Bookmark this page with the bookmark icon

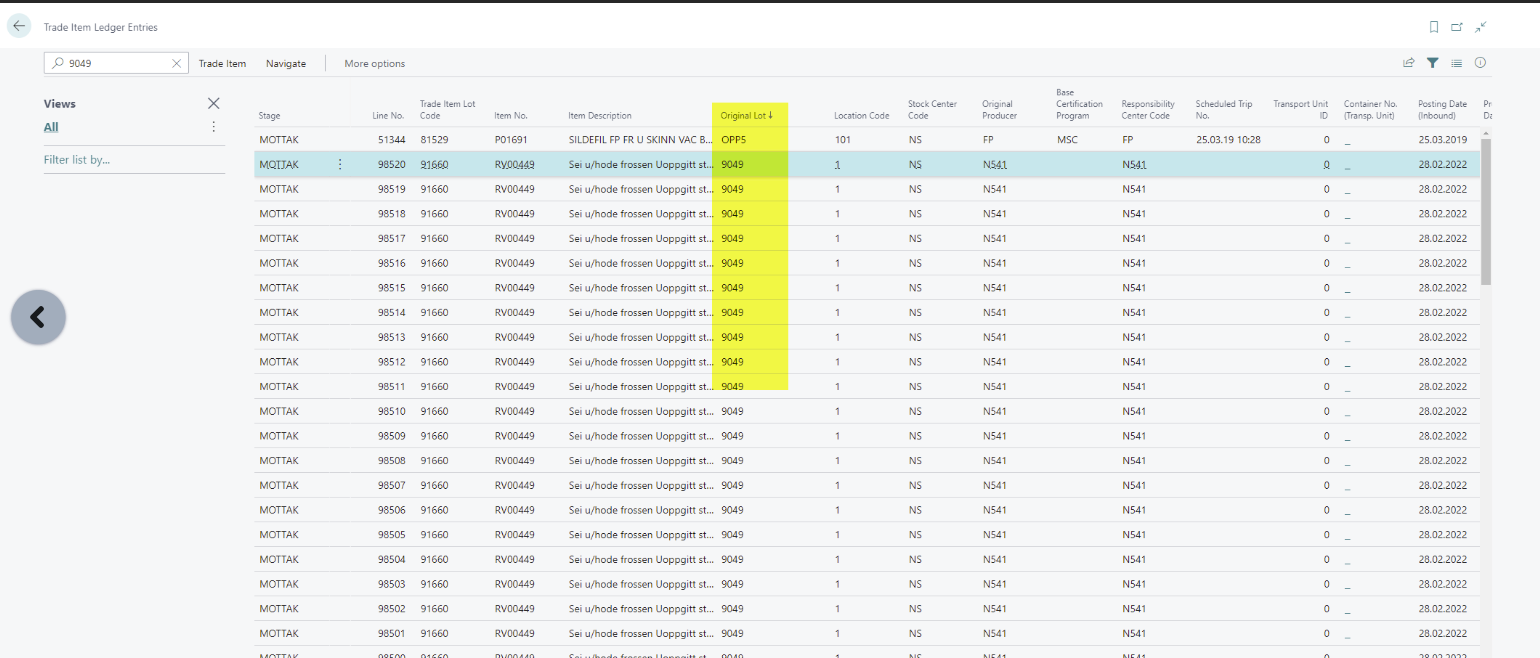click(x=1433, y=27)
